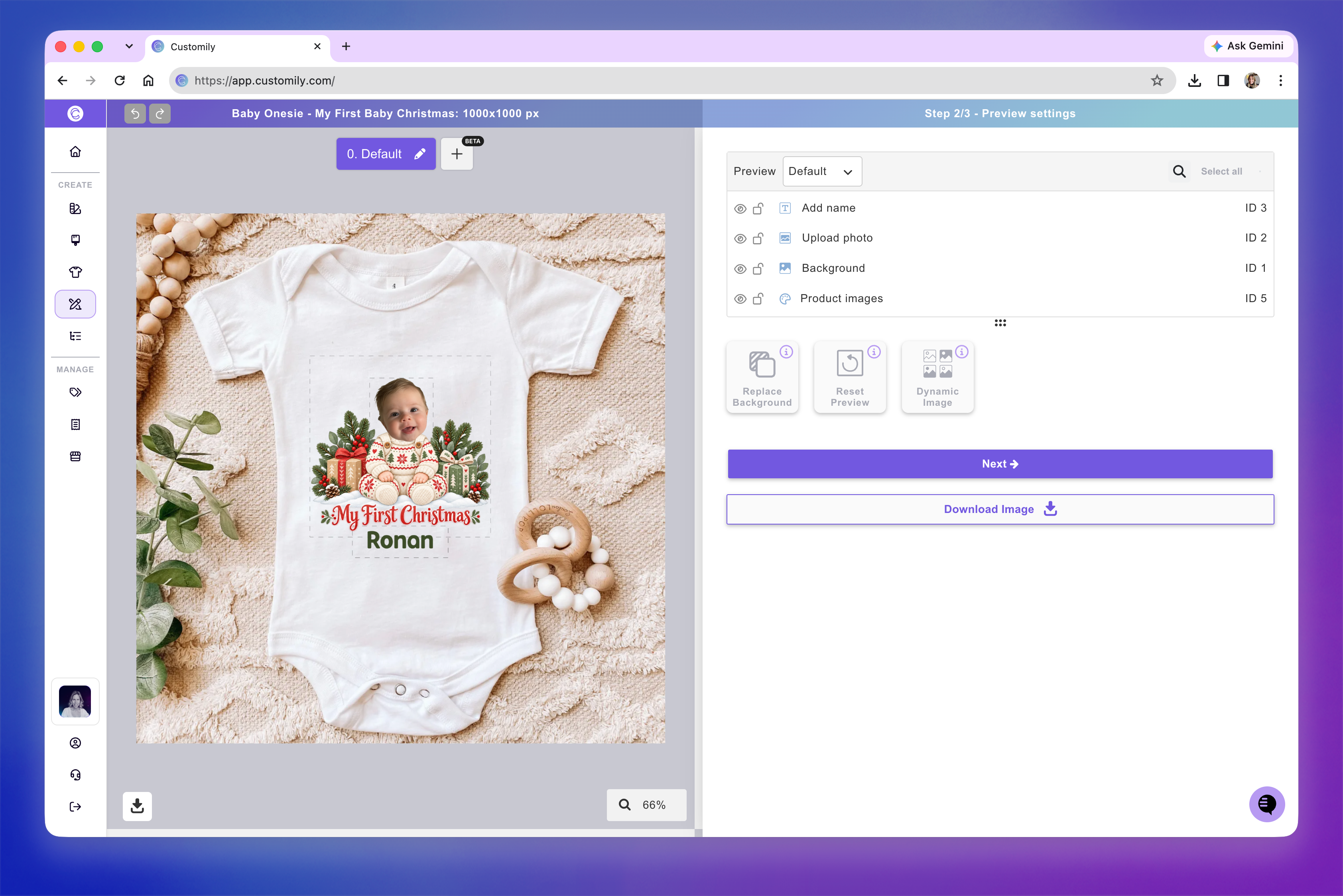Click the Customily logo icon
Image resolution: width=1343 pixels, height=896 pixels.
click(x=75, y=113)
